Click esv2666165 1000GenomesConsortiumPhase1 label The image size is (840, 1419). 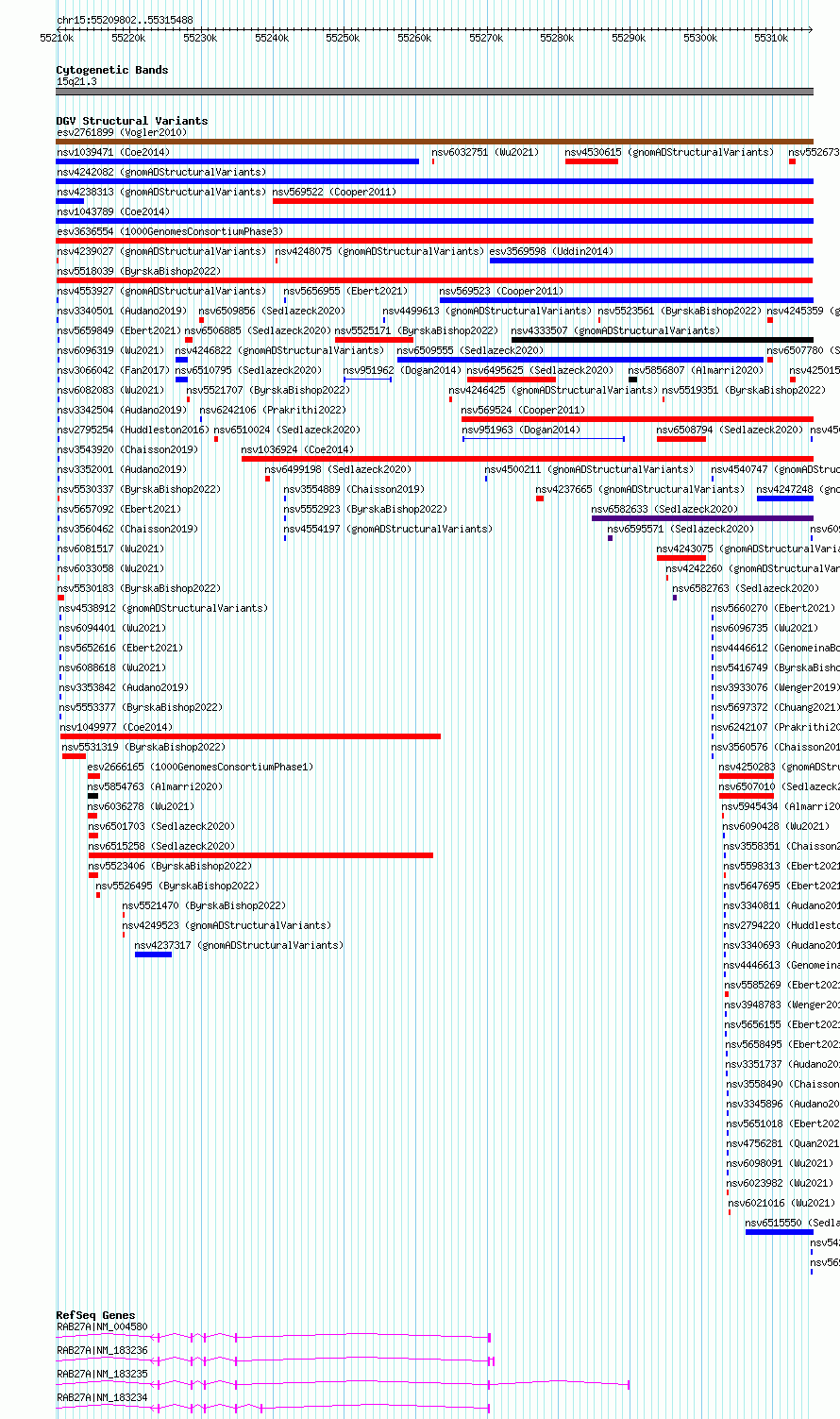[x=201, y=767]
